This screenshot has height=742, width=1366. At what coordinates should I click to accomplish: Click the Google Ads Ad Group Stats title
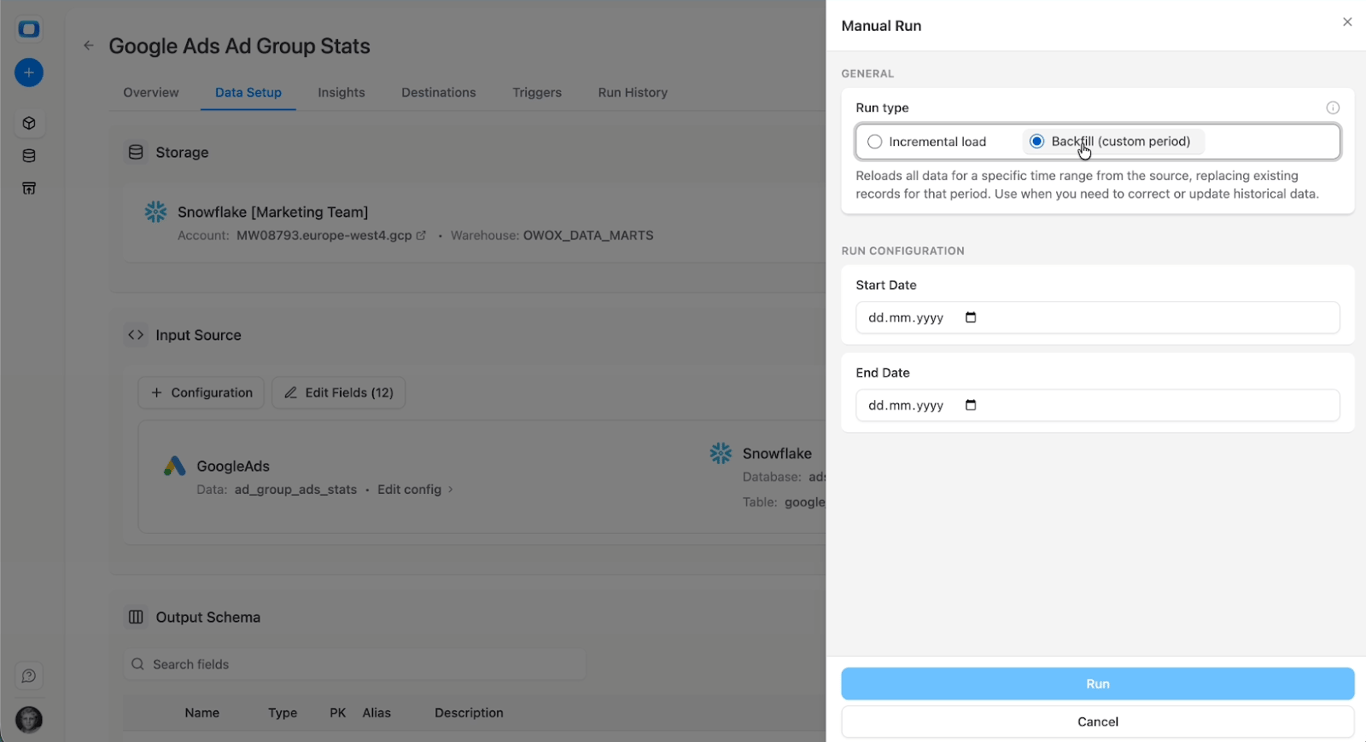pos(239,46)
